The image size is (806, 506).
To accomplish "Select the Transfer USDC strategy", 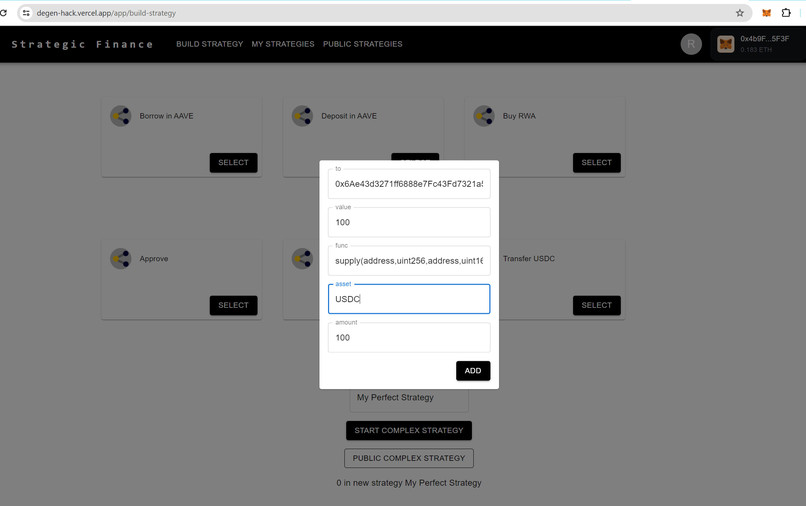I will pos(597,305).
